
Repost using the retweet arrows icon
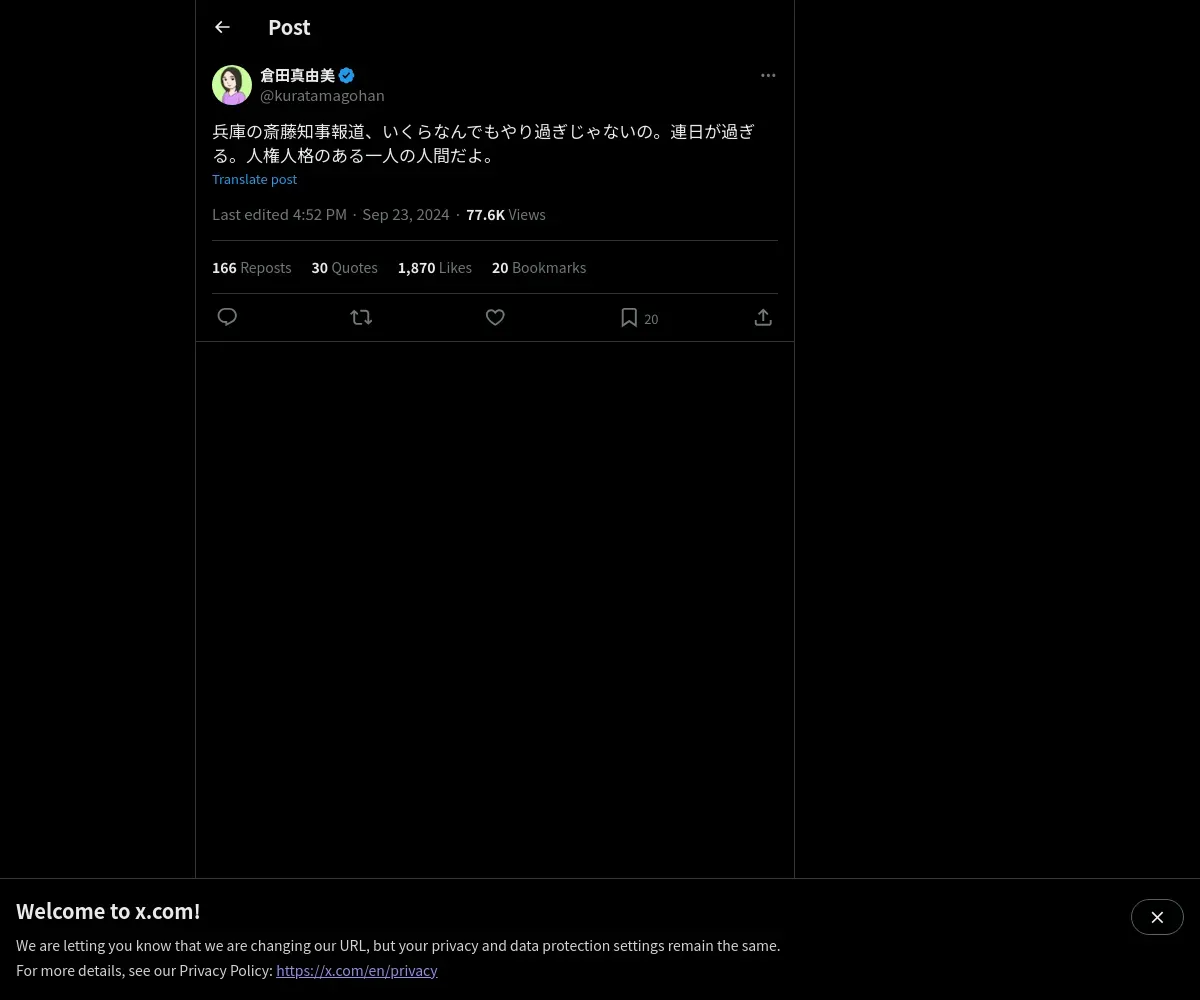361,317
